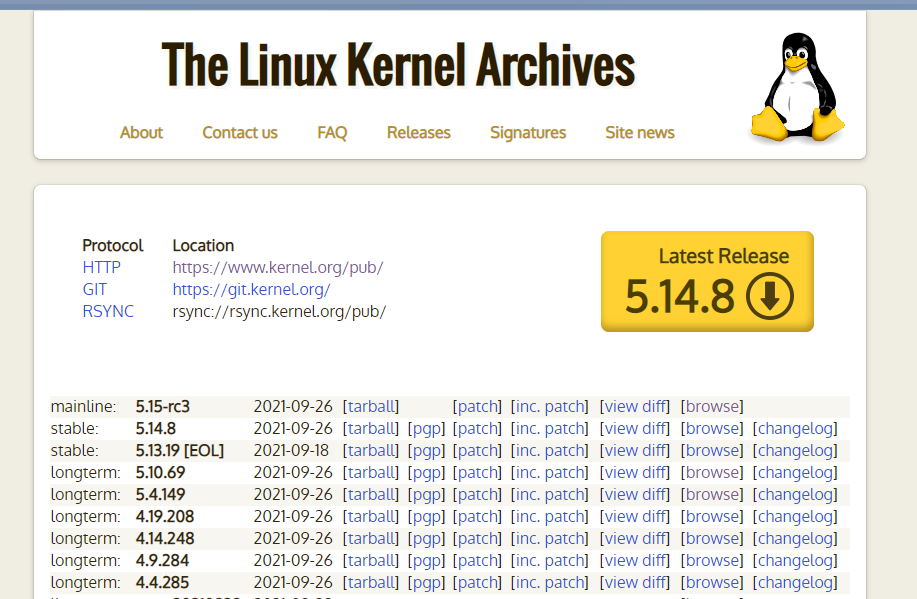
Task: Open changelog for stable 5.14.8
Action: pyautogui.click(x=795, y=429)
